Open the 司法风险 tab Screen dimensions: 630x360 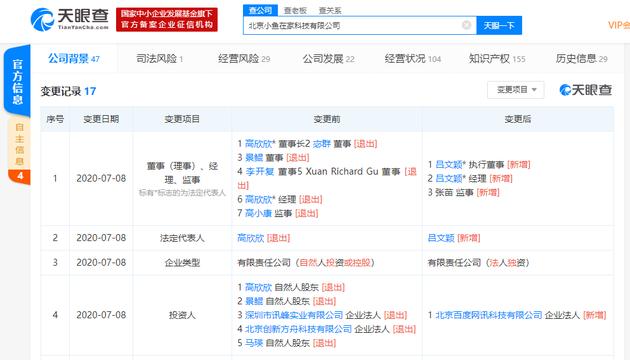[160, 59]
